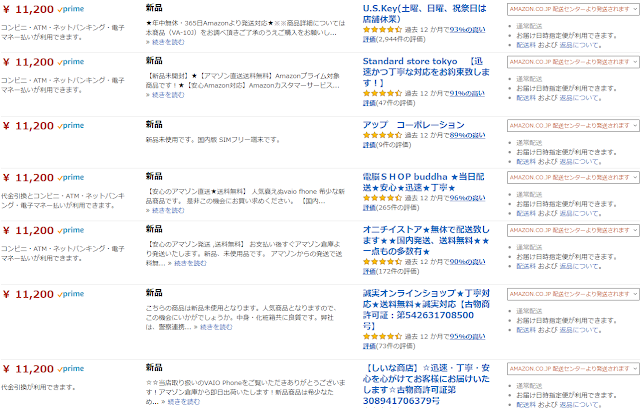Screen dimensions: 640x408
Task: Click 続きを読む in Standard store tokyo description
Action: (168, 95)
